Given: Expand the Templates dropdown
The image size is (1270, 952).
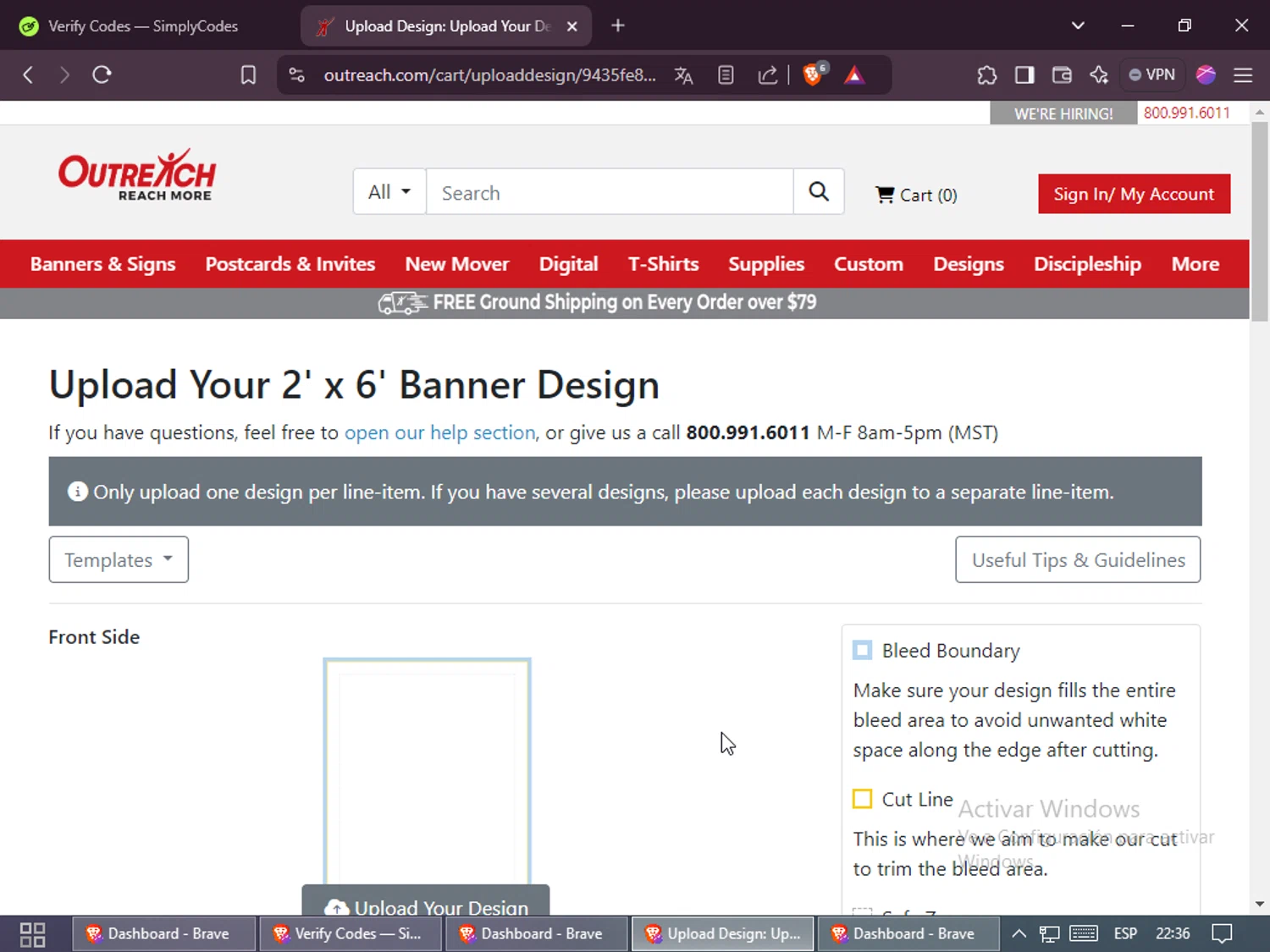Looking at the screenshot, I should (x=119, y=559).
